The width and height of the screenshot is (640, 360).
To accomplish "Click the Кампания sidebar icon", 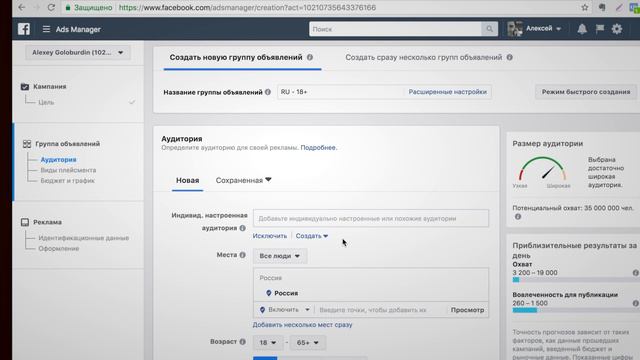I will coord(25,87).
